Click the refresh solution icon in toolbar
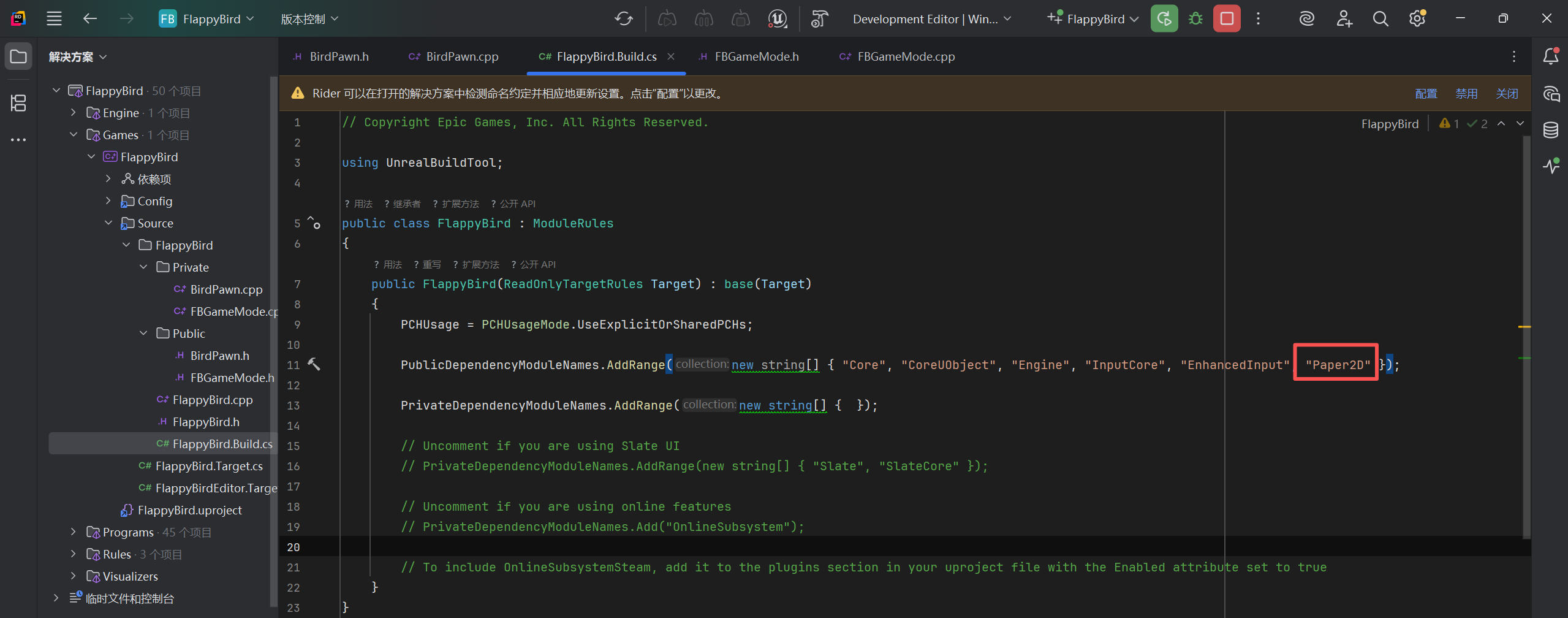Screen dimensions: 1568x618 tap(624, 18)
